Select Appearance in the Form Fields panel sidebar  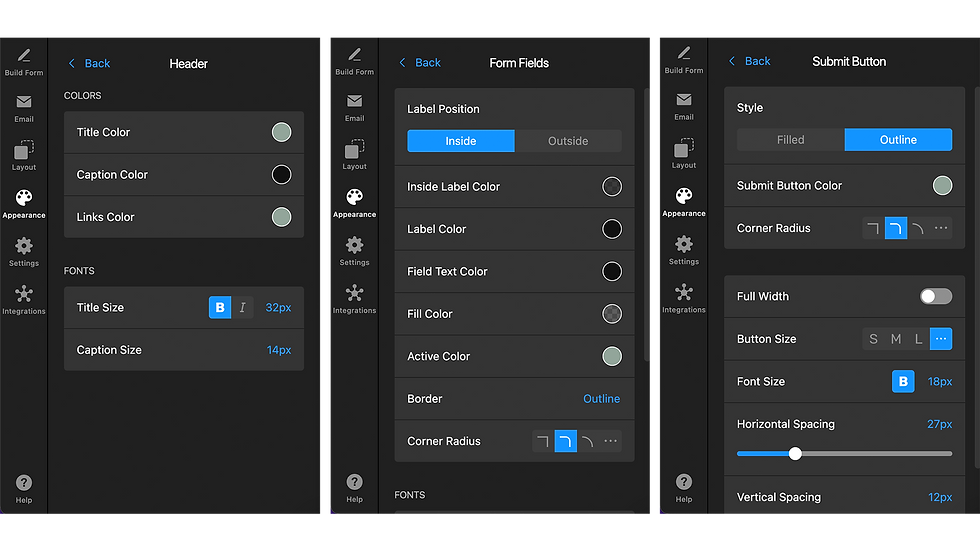pyautogui.click(x=354, y=204)
